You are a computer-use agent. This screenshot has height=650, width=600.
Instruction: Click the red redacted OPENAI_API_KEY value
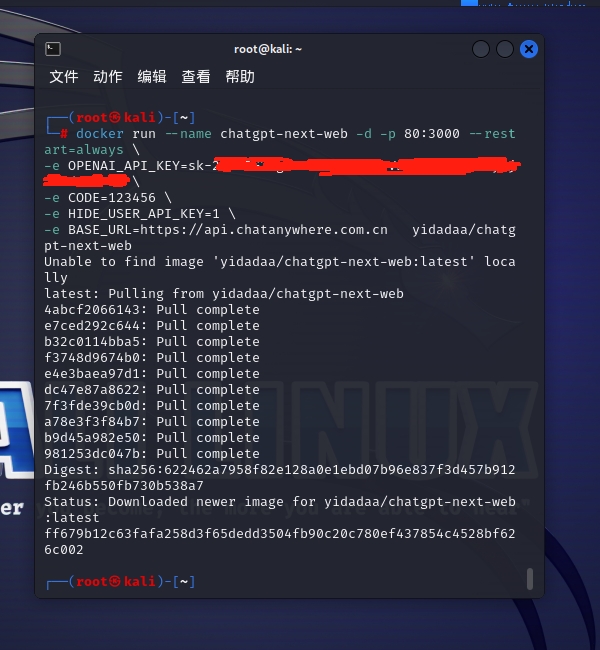[x=282, y=171]
